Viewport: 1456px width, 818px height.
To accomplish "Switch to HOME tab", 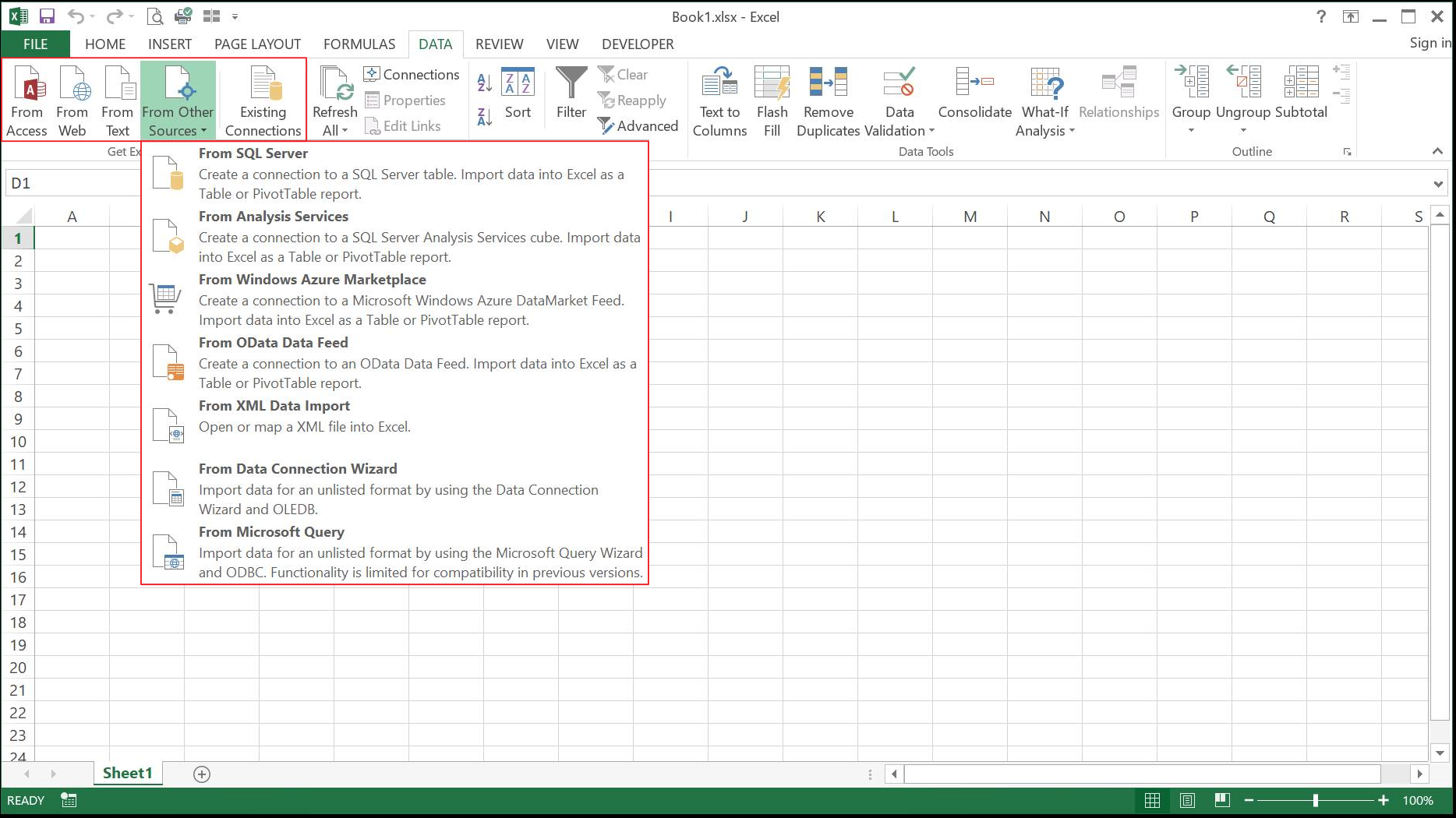I will tap(105, 44).
